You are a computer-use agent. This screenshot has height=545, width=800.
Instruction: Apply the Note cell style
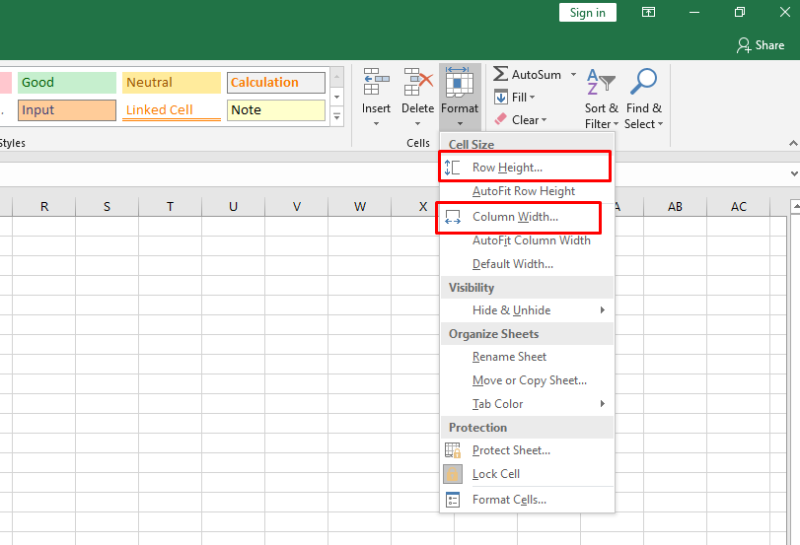point(276,110)
